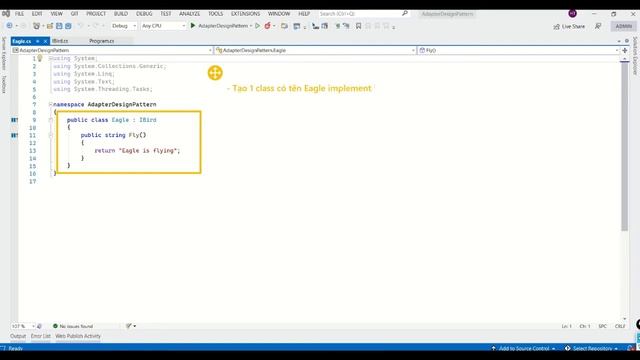The height and width of the screenshot is (360, 640).
Task: Click the ADMIN button
Action: pos(623,26)
